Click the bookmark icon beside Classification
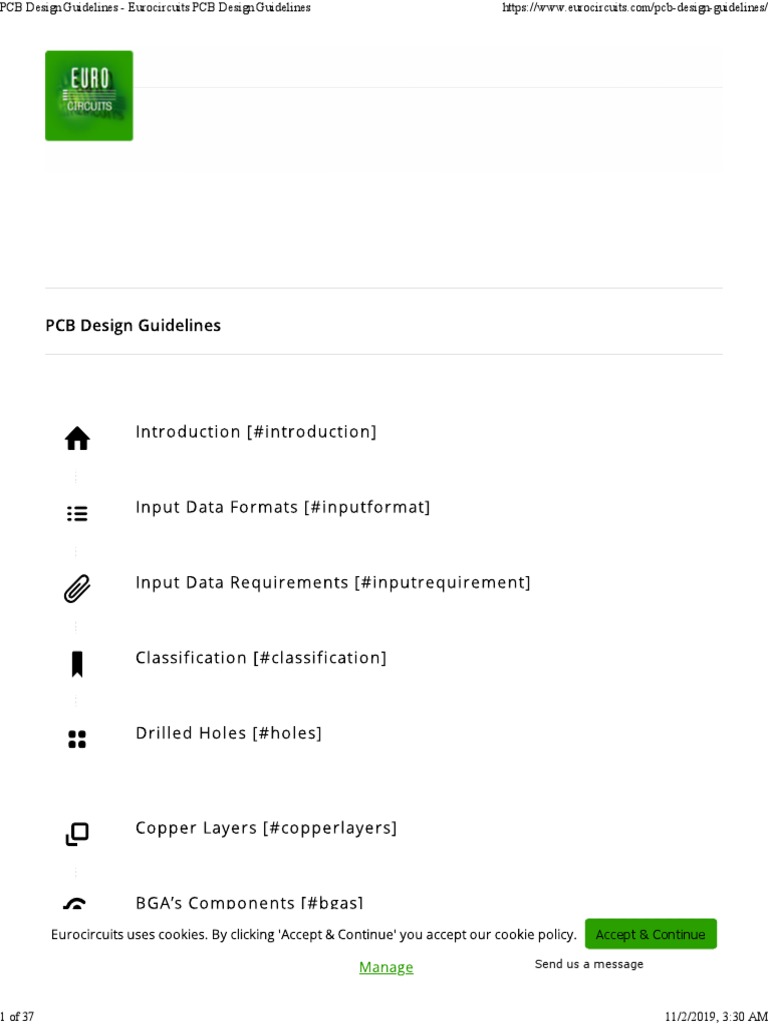Image resolution: width=768 pixels, height=1024 pixels. pyautogui.click(x=77, y=663)
